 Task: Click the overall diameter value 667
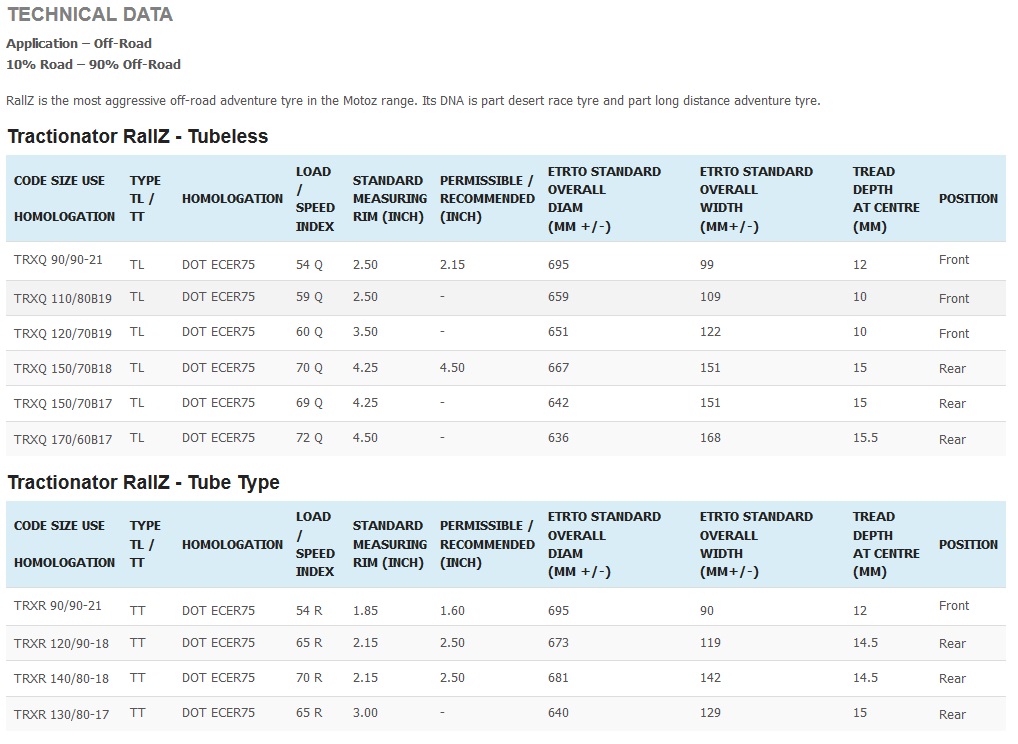(x=558, y=368)
